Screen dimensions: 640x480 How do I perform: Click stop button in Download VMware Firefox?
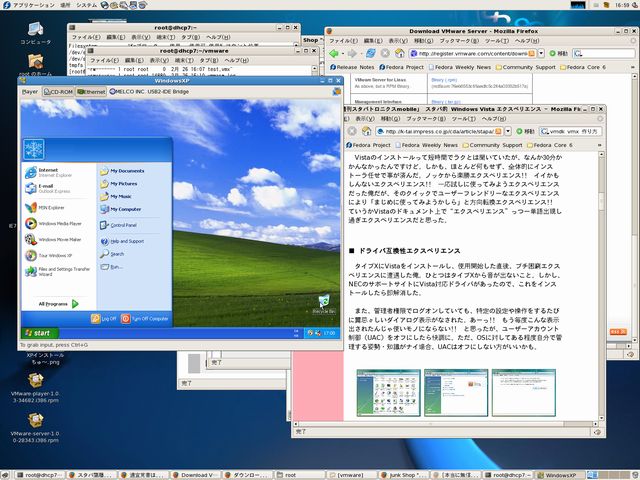click(385, 53)
